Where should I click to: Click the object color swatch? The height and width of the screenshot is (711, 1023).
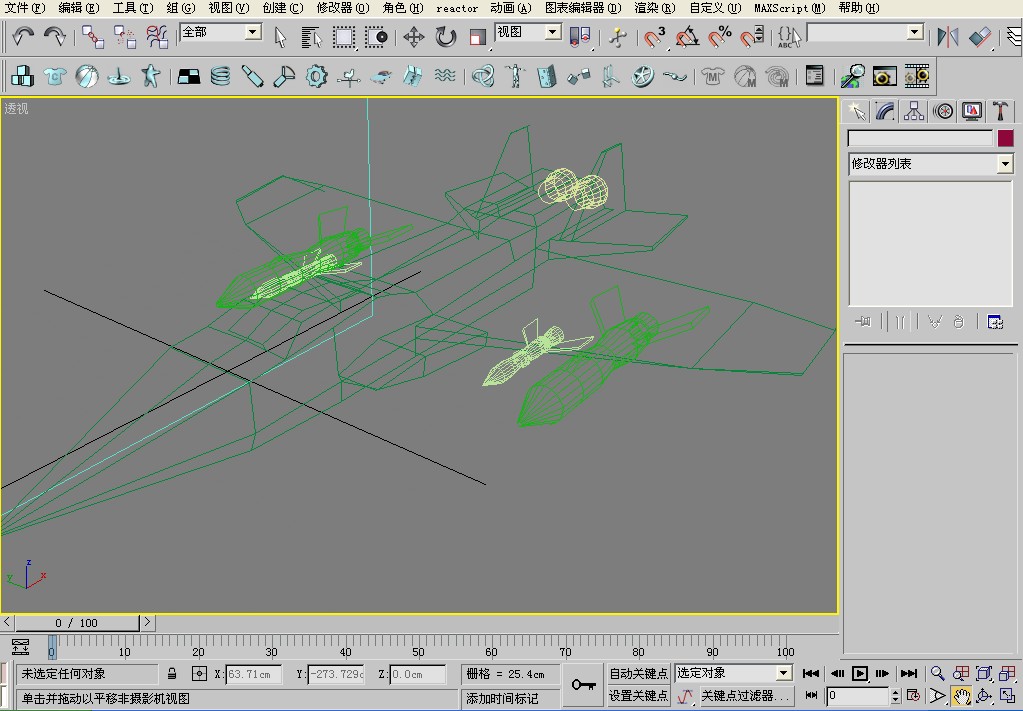(x=1005, y=138)
